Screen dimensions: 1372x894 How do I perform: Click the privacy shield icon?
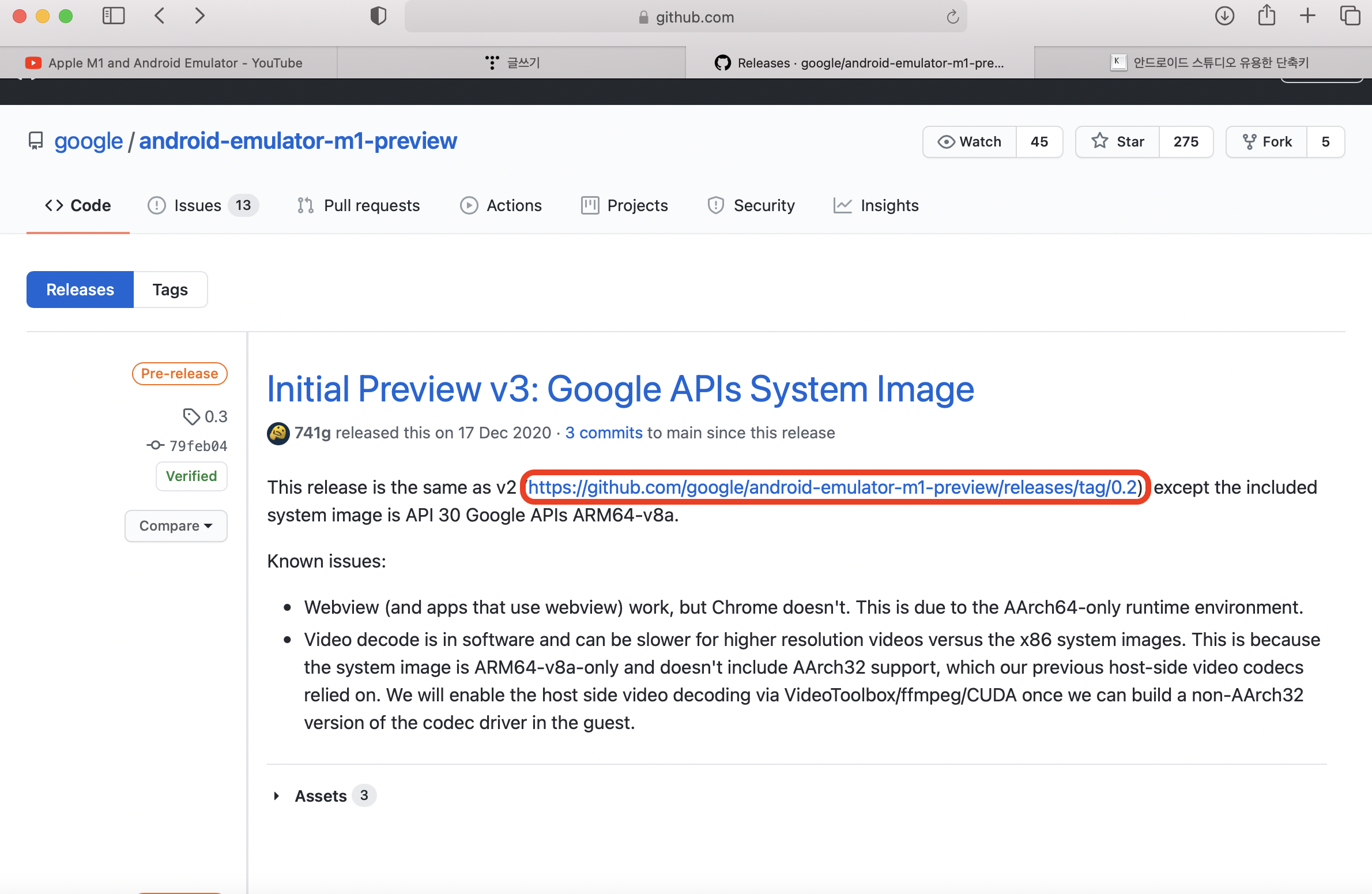pyautogui.click(x=378, y=16)
